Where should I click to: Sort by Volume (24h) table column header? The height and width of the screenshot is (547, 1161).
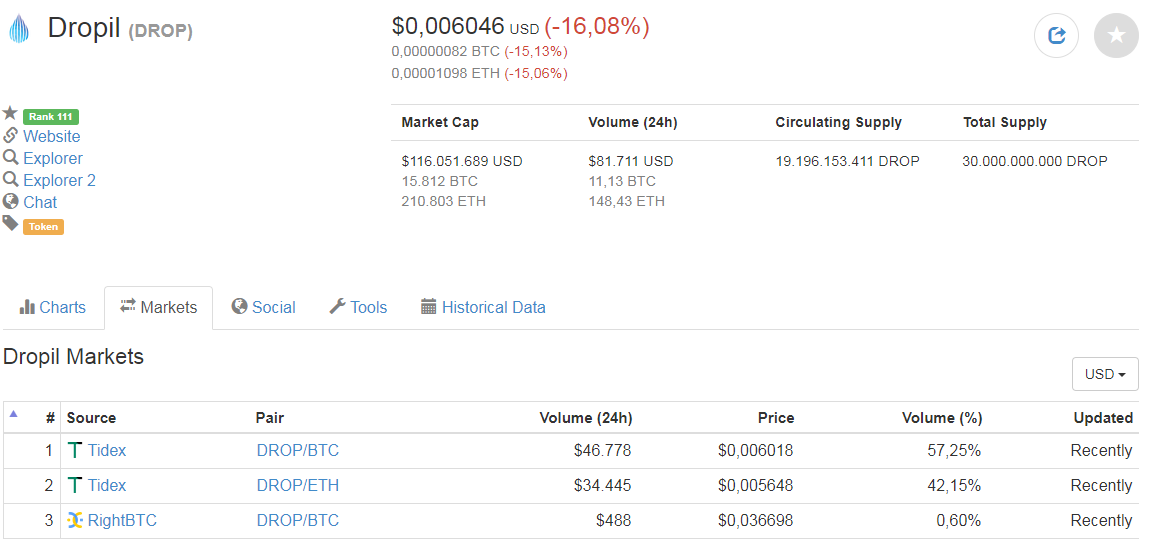point(586,418)
